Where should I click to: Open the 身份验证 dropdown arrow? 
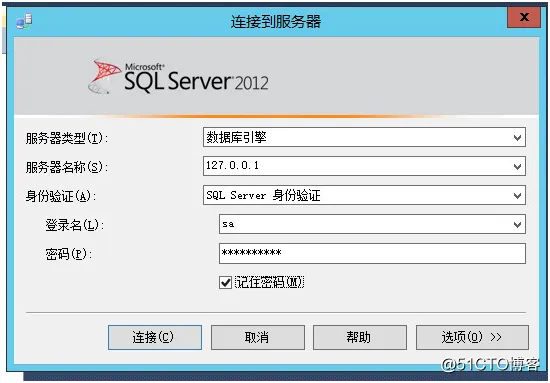(x=517, y=195)
